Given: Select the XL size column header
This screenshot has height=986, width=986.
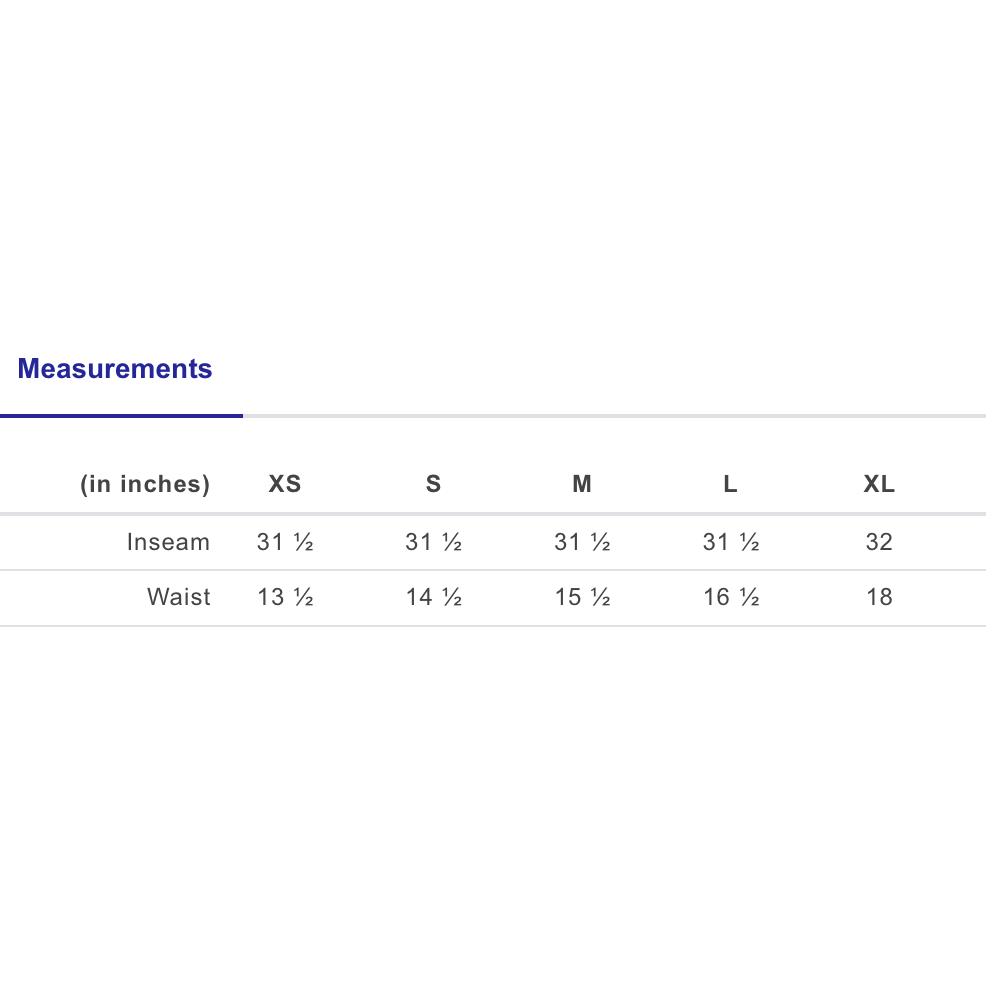Looking at the screenshot, I should point(879,484).
